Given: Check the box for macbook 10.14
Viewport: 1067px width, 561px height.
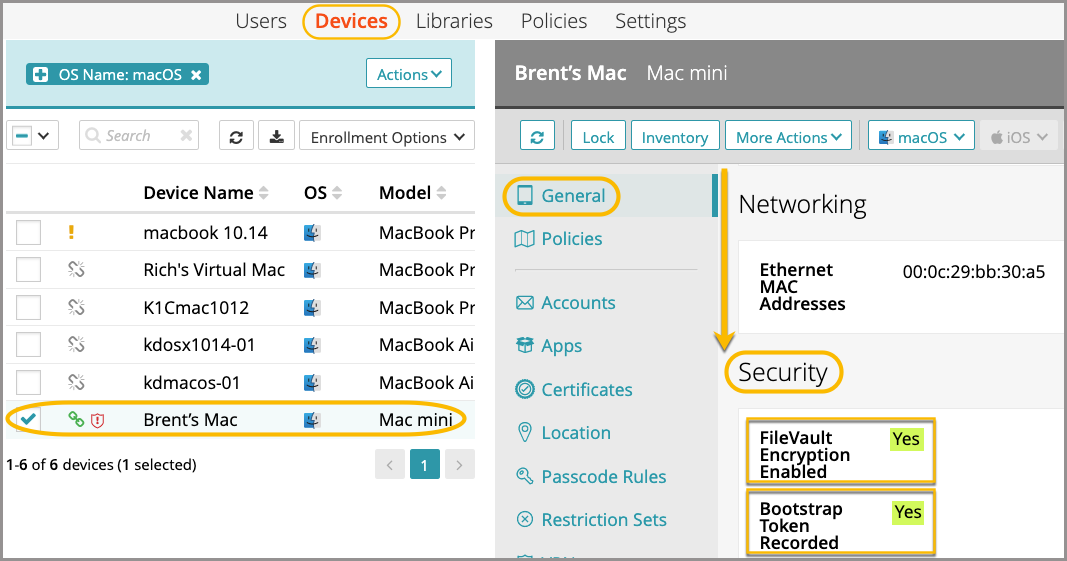Looking at the screenshot, I should click(x=28, y=233).
